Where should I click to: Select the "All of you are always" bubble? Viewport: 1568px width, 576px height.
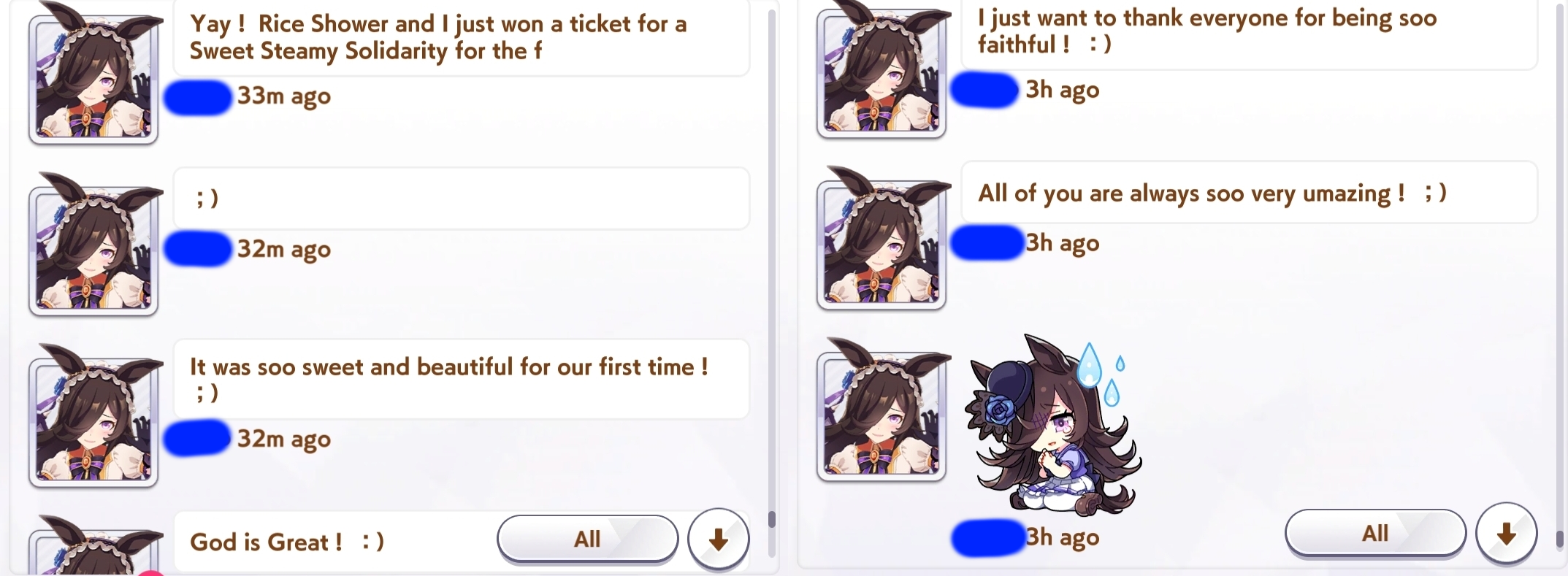pyautogui.click(x=1249, y=193)
